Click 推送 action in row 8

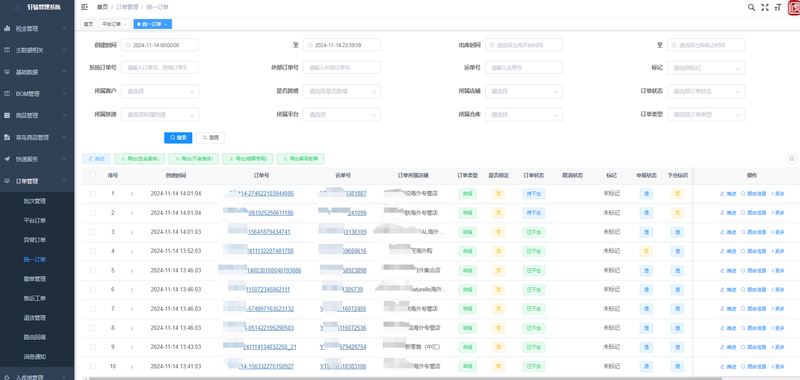[729, 327]
